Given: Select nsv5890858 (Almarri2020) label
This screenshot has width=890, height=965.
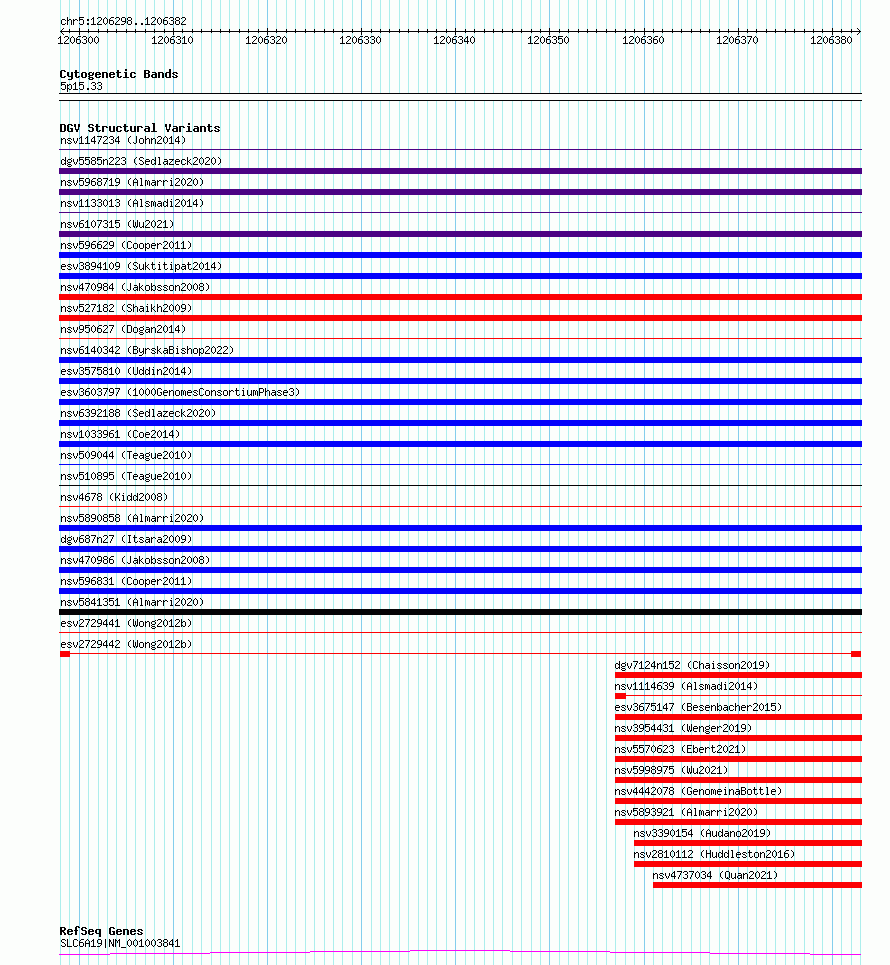Looking at the screenshot, I should [x=132, y=518].
